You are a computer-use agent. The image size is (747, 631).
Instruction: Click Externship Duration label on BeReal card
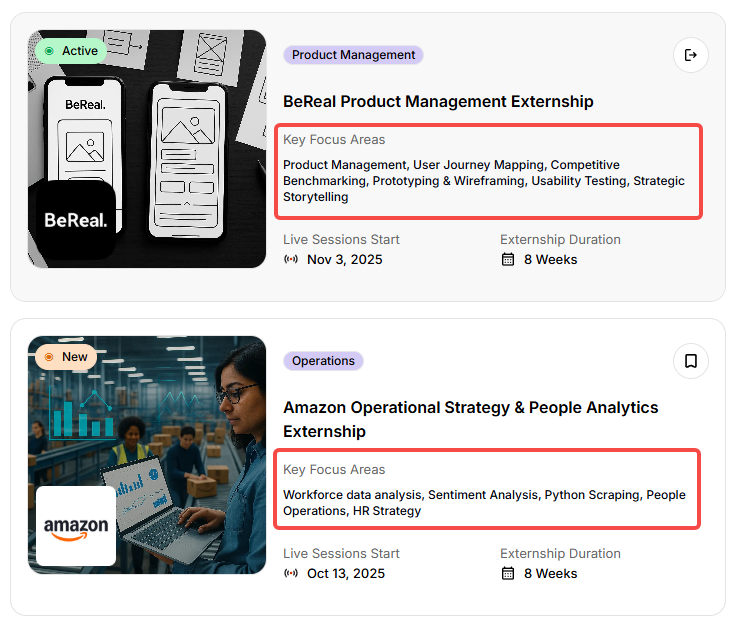[560, 240]
